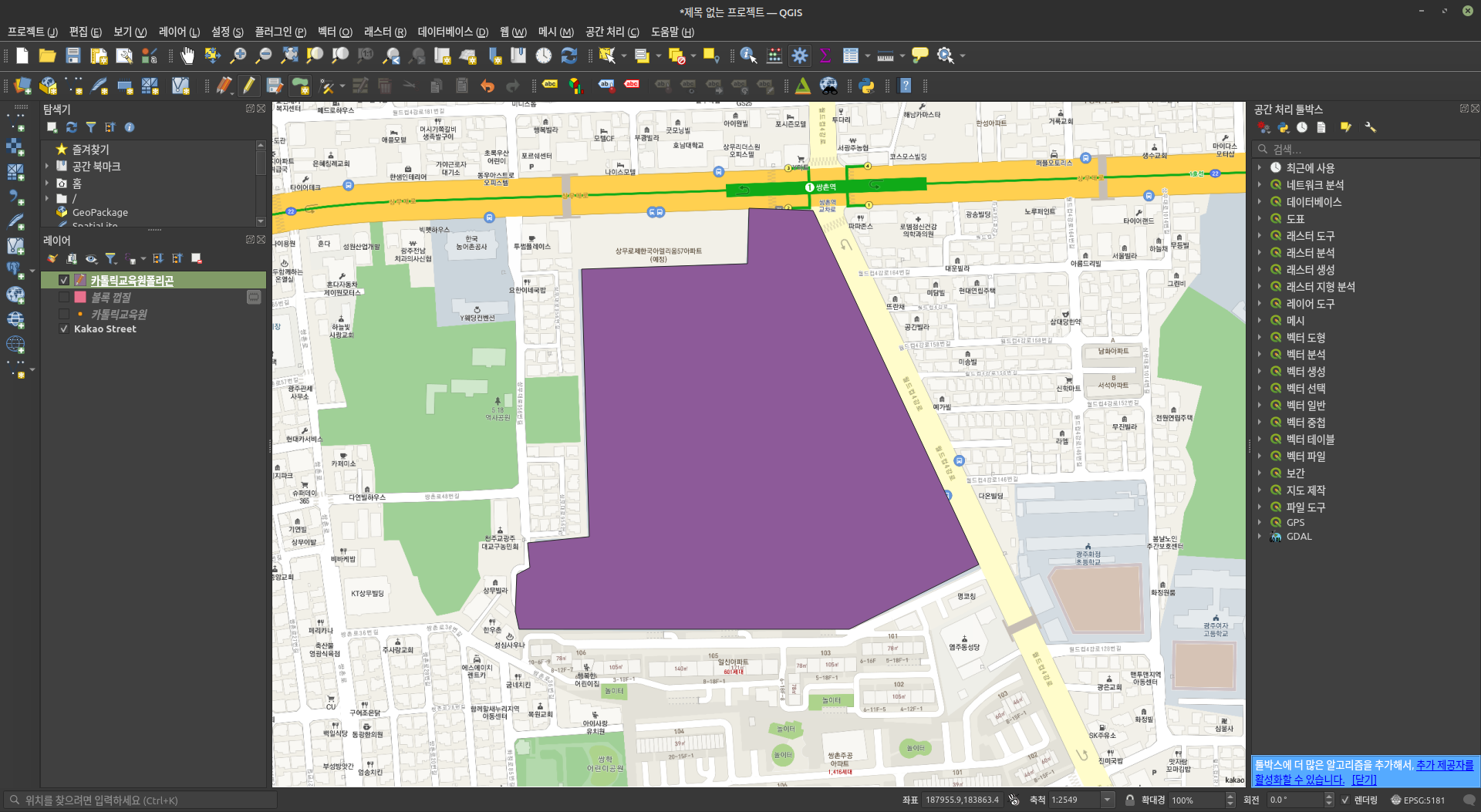Open manage map themes eye icon
1481x812 pixels.
[x=91, y=258]
